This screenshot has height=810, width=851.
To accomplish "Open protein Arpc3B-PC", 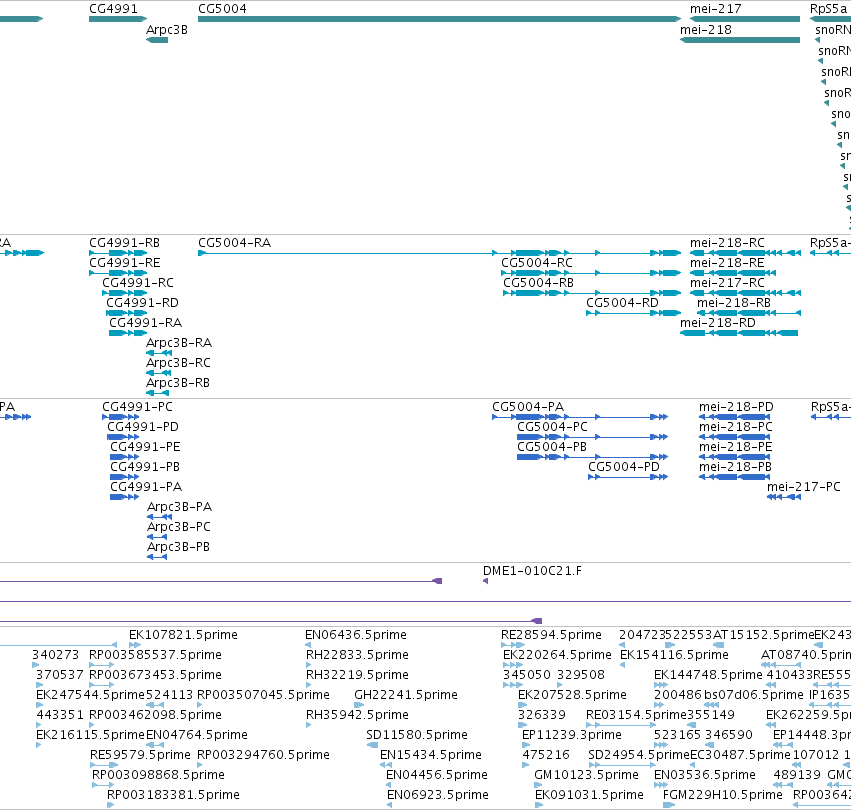I will [179, 527].
